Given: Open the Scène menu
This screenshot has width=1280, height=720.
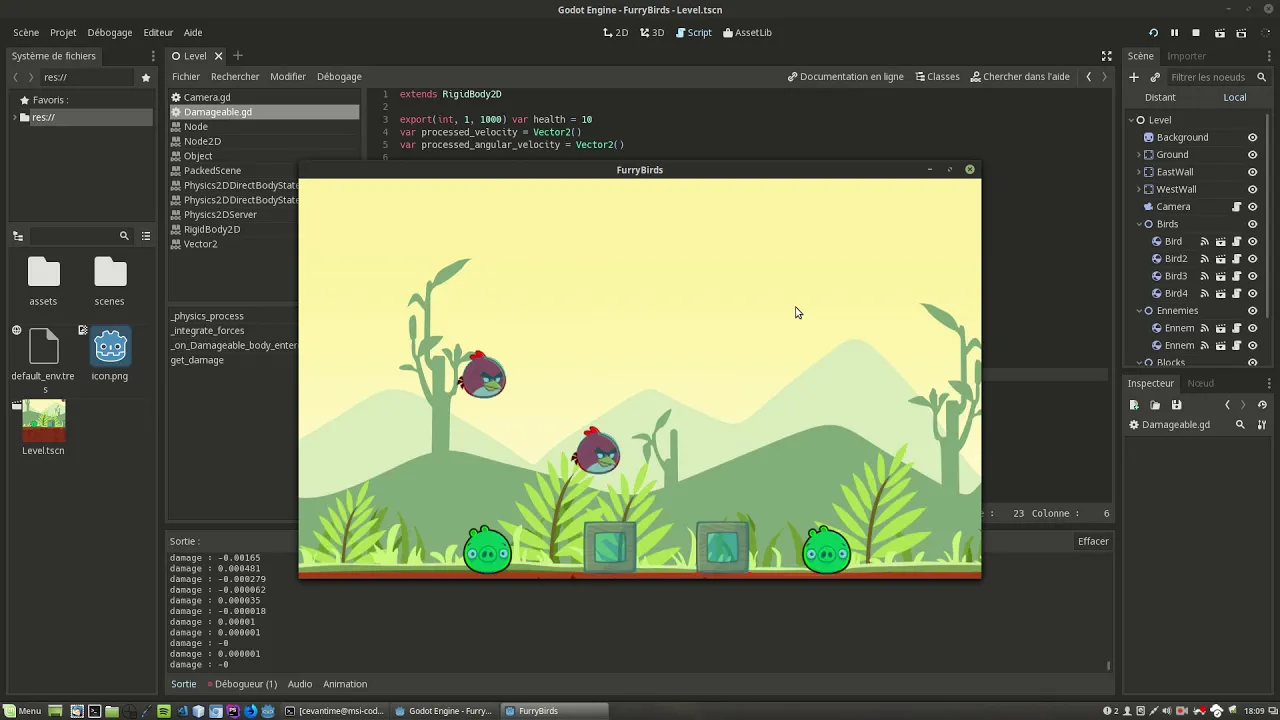Looking at the screenshot, I should click(x=26, y=33).
